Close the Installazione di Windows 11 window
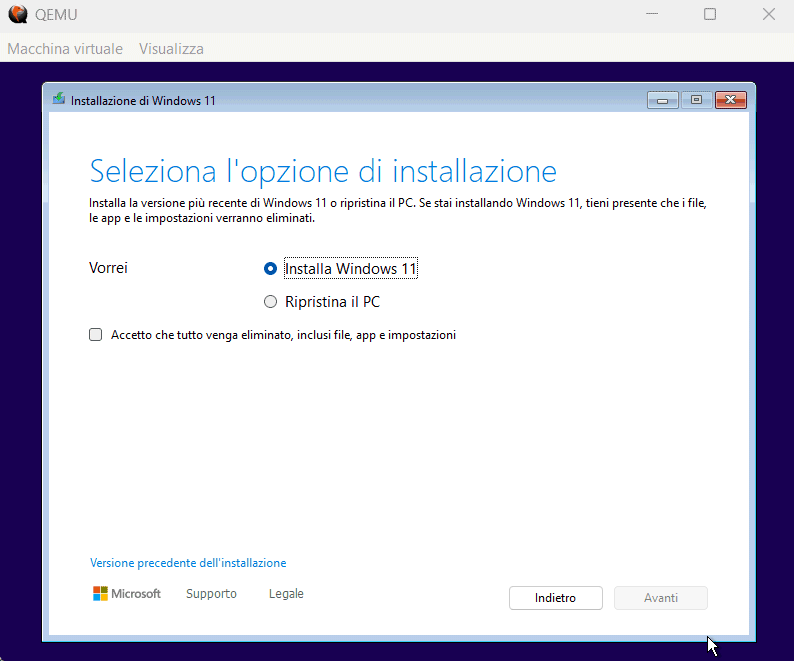 730,100
